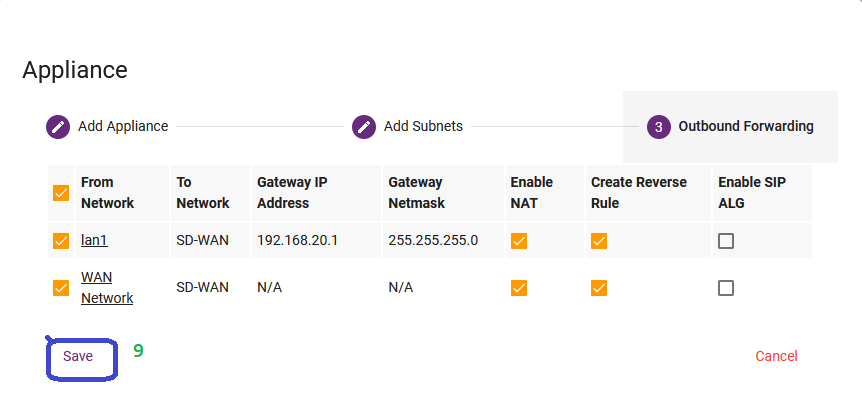The width and height of the screenshot is (862, 420).
Task: Uncheck the WAN Network row selection checkbox
Action: point(61,288)
